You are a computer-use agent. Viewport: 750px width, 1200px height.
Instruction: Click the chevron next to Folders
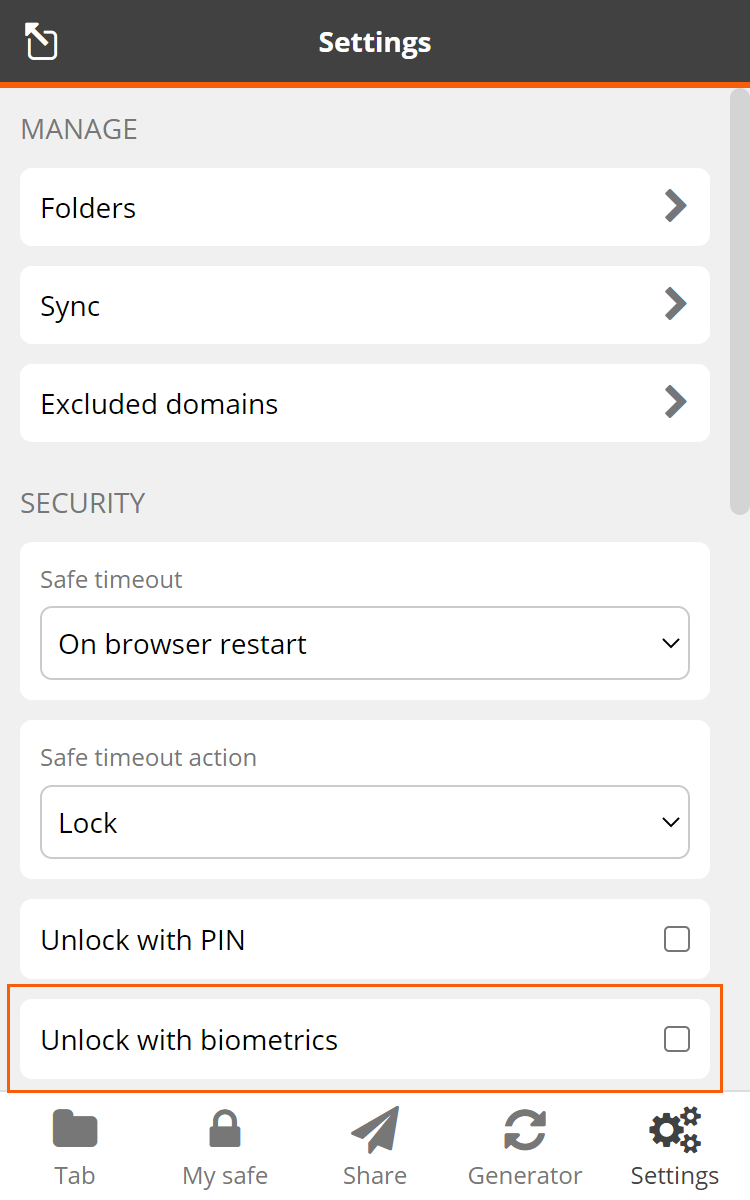point(675,207)
